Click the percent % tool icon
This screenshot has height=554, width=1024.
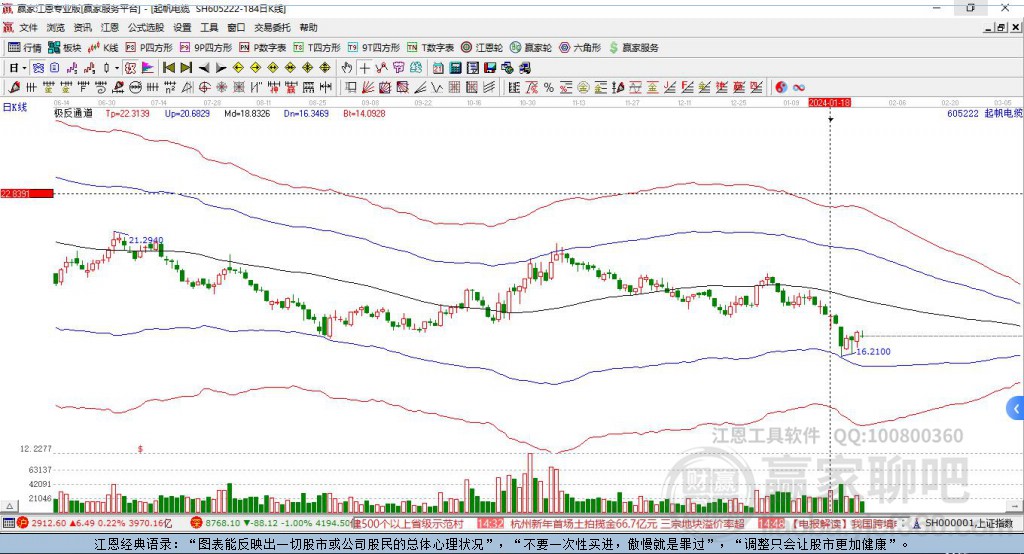pyautogui.click(x=549, y=88)
